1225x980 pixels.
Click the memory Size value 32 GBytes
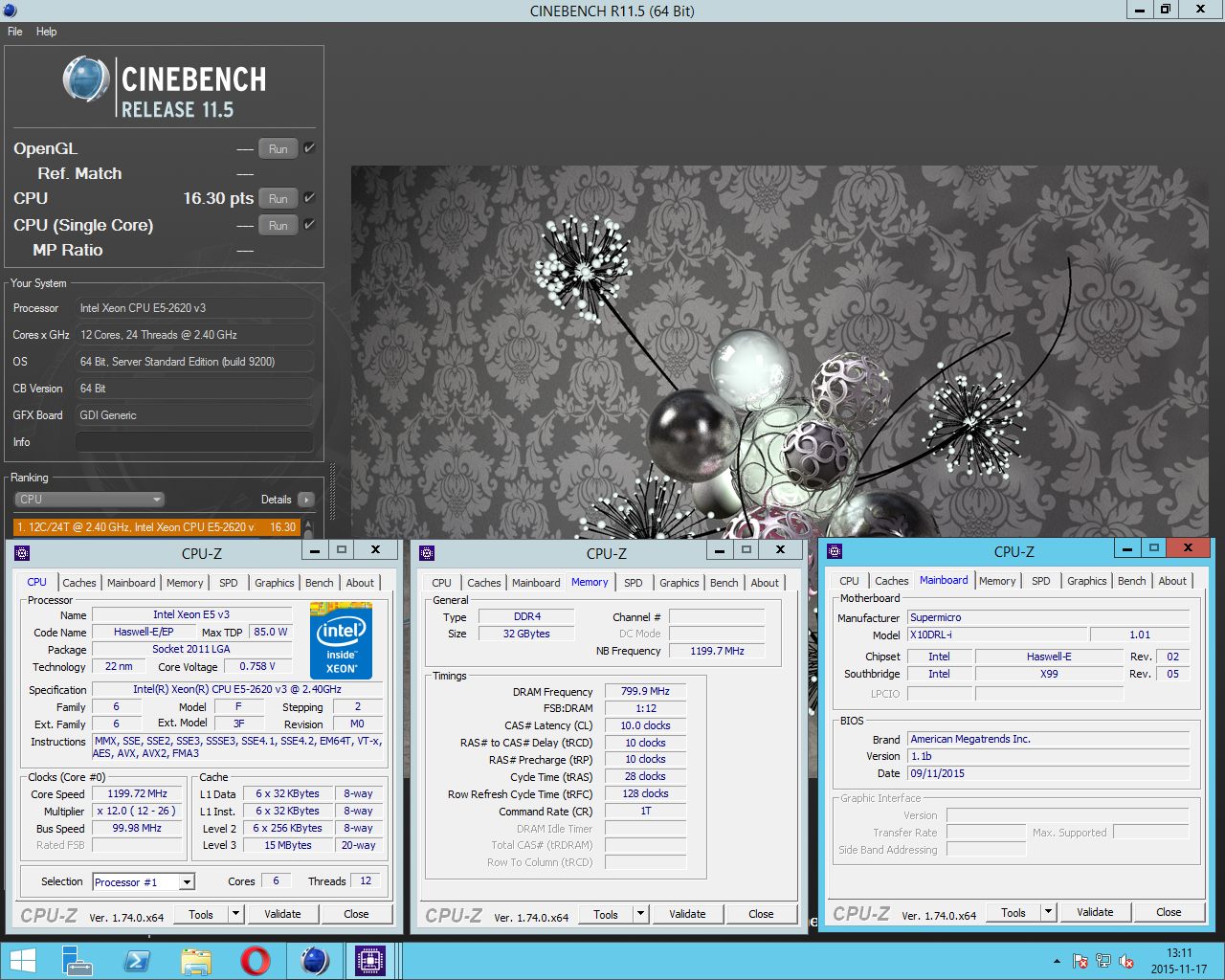pos(526,634)
